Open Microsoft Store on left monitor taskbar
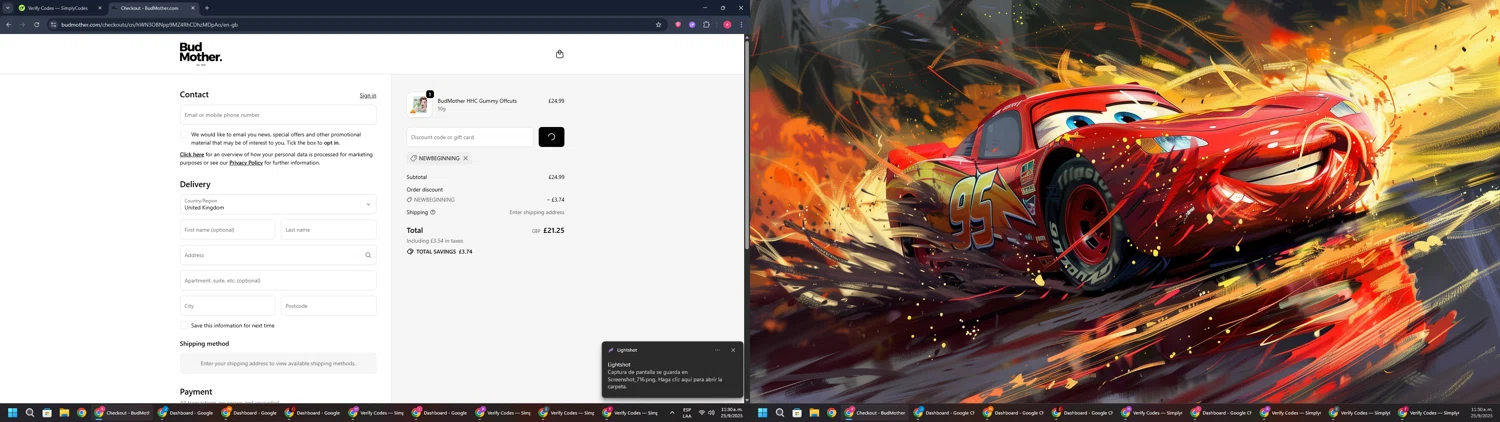 [47, 412]
